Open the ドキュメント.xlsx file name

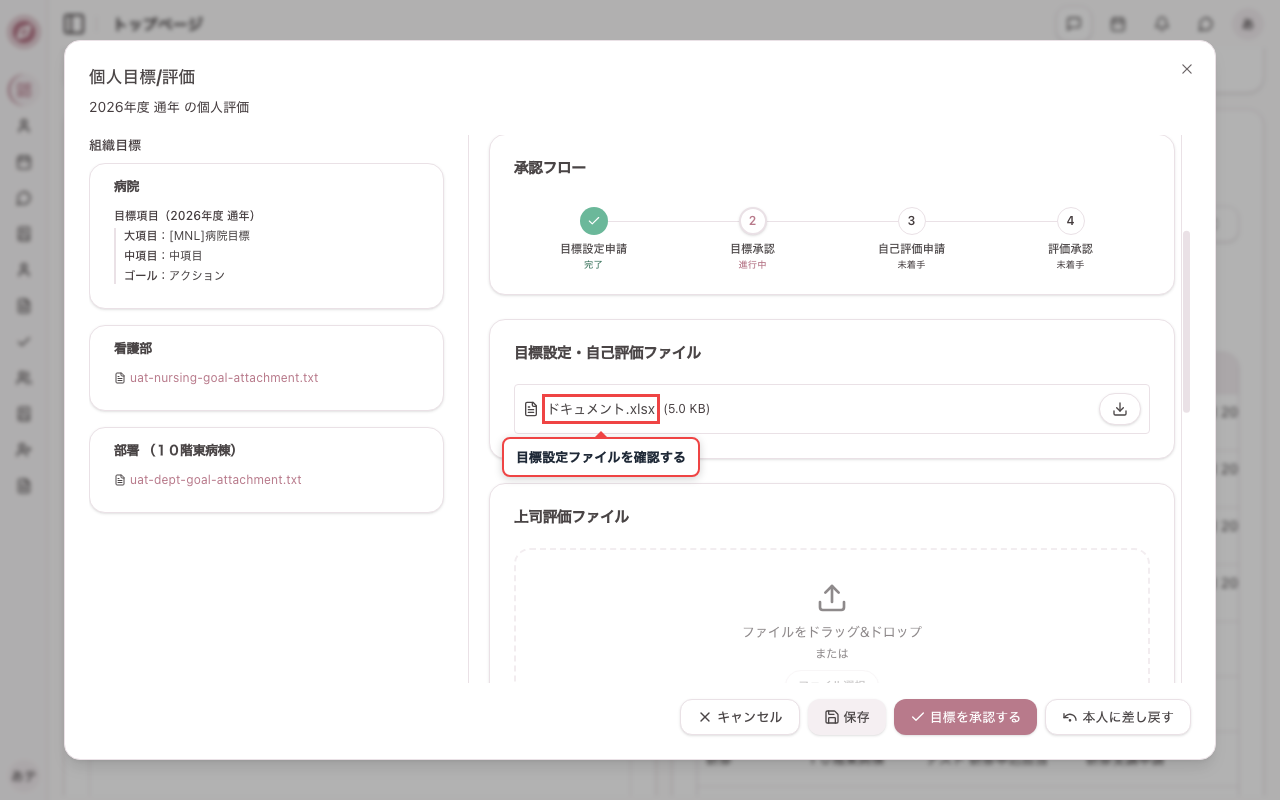click(601, 409)
